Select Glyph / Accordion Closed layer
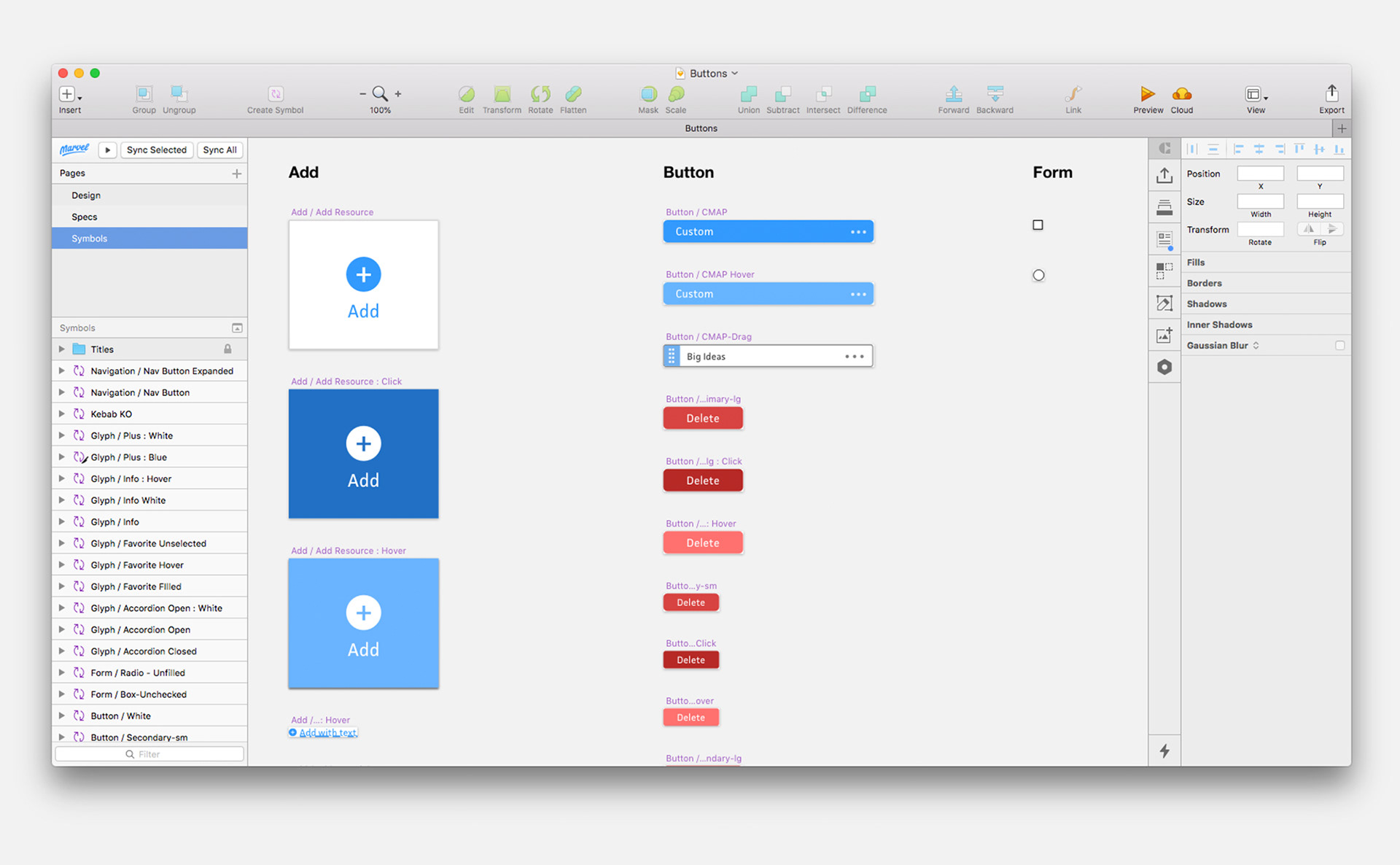 [x=149, y=651]
